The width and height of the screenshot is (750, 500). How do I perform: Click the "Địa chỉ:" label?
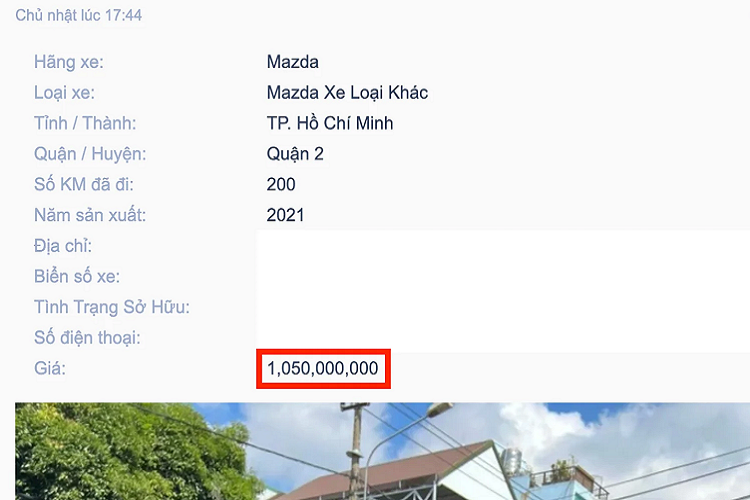(x=63, y=246)
